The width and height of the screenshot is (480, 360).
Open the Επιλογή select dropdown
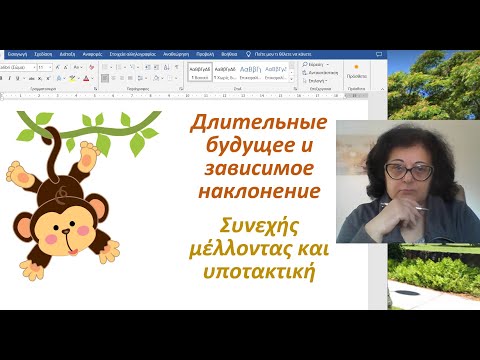[x=315, y=81]
